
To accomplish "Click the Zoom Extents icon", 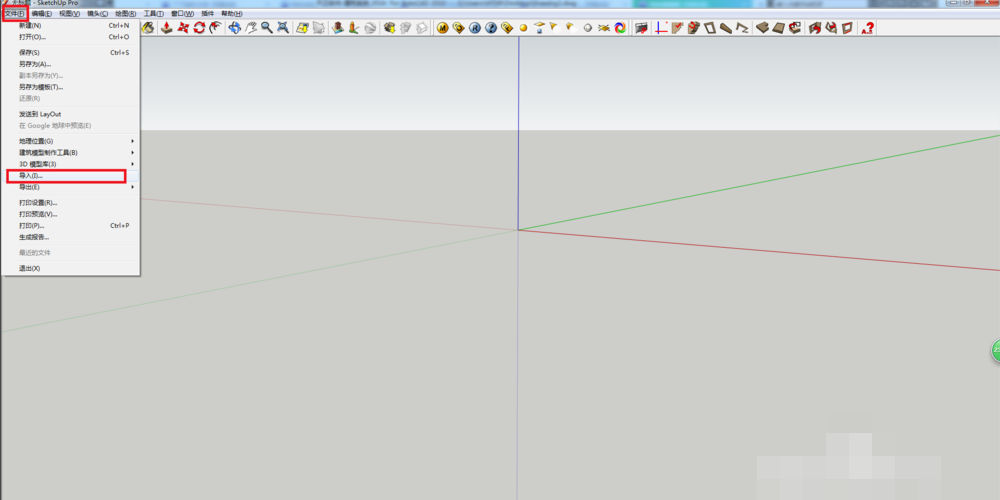I will click(283, 27).
